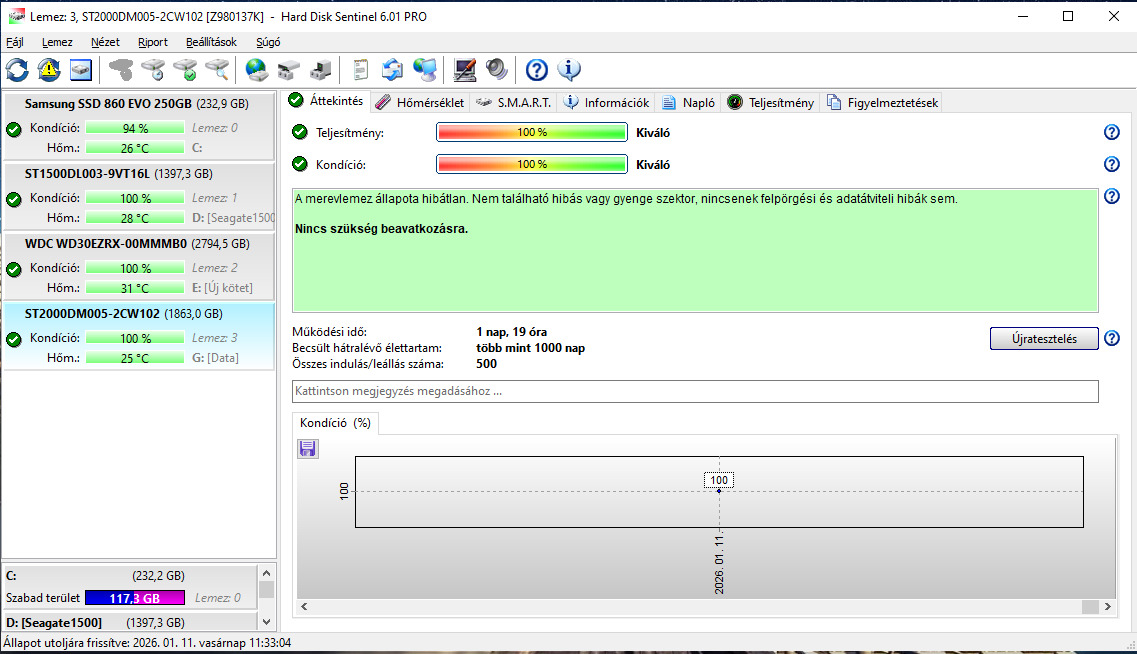Click the disk with clock toolbar icon

[x=153, y=70]
